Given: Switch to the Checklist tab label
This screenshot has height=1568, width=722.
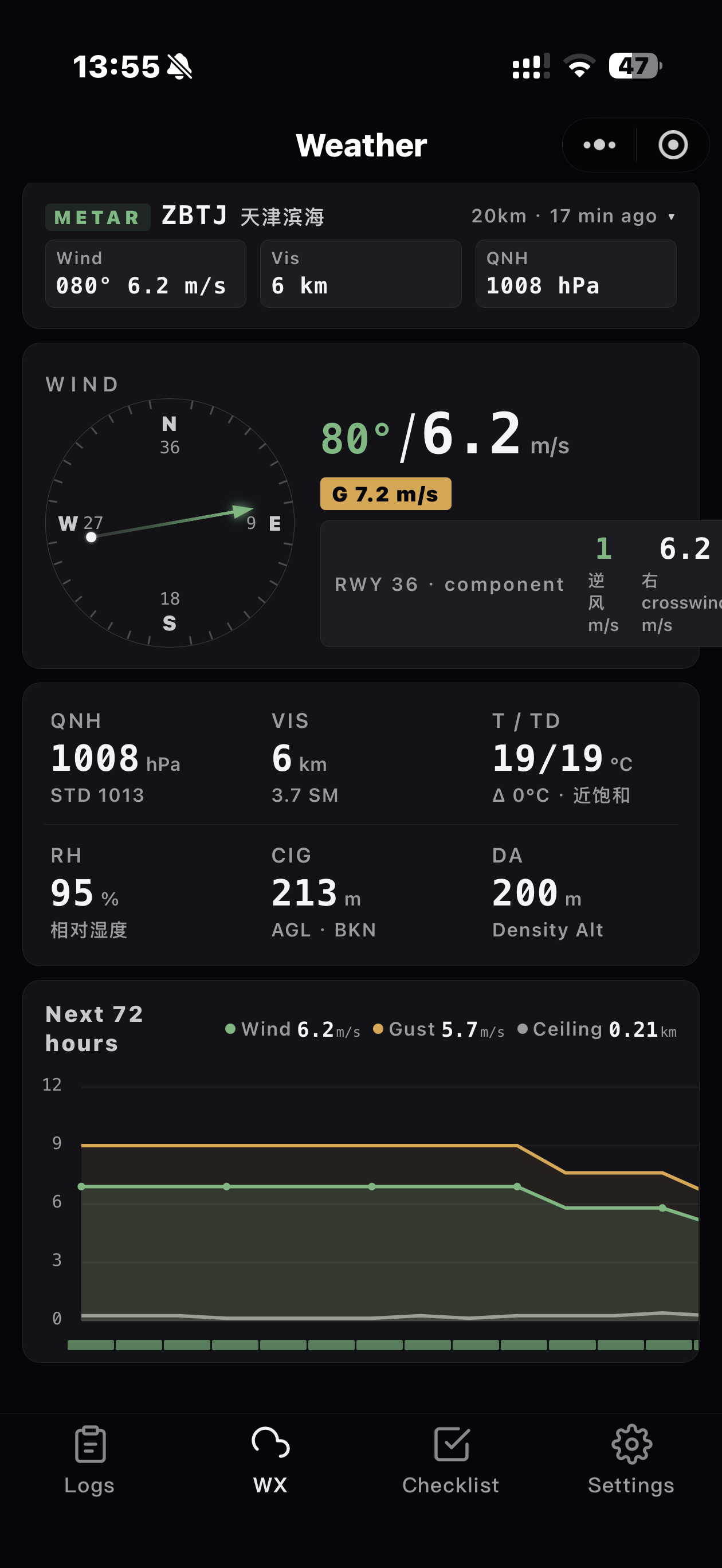Looking at the screenshot, I should point(450,1484).
